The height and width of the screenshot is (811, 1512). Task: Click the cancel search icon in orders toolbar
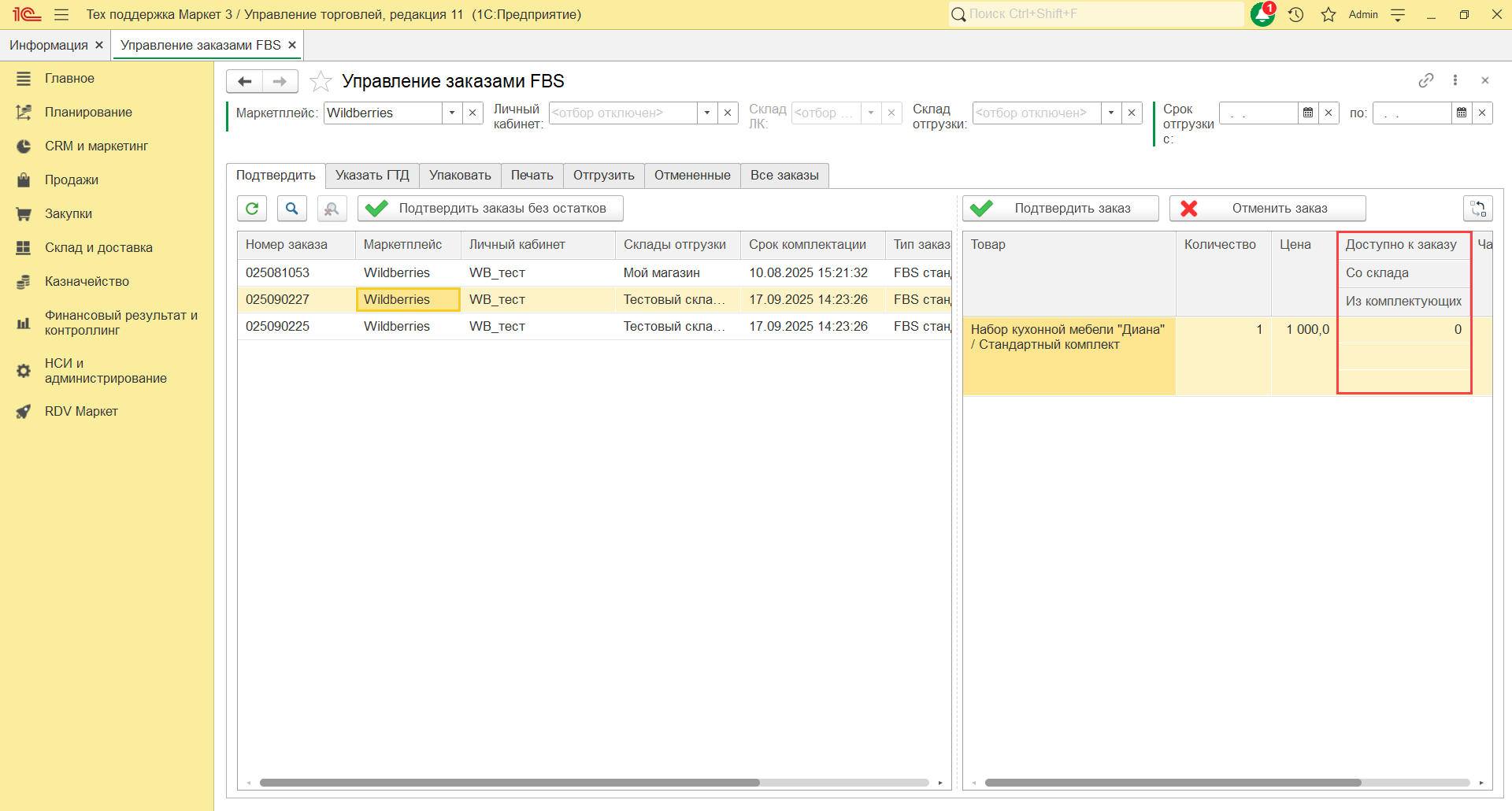click(332, 209)
